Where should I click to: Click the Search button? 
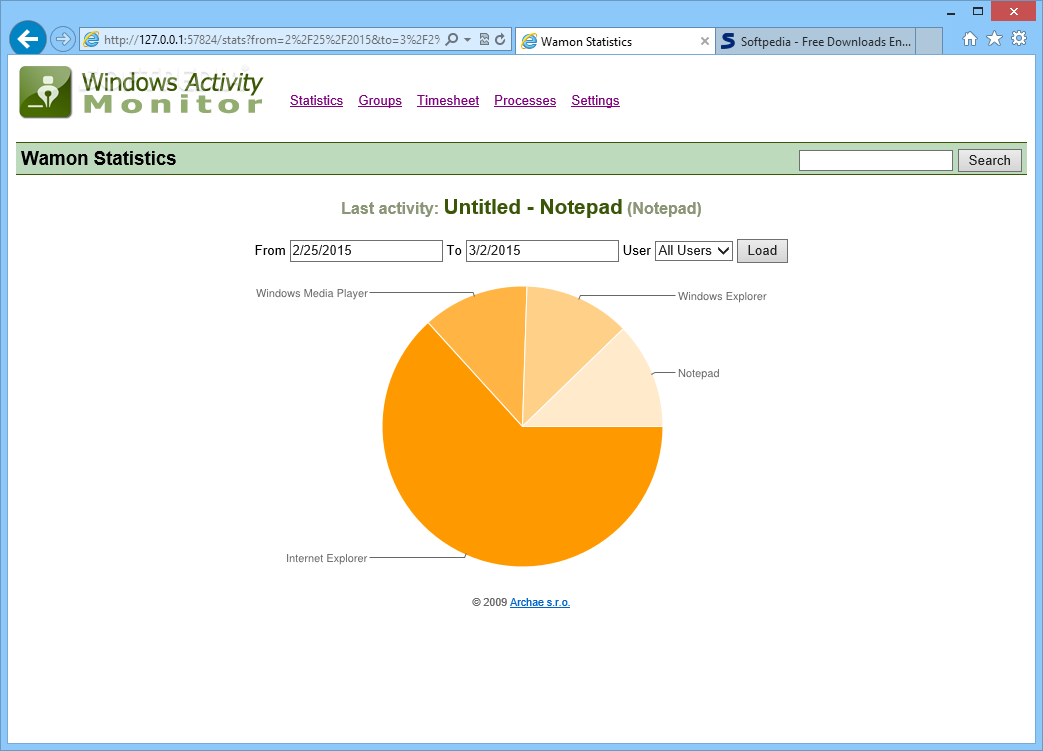(x=990, y=160)
